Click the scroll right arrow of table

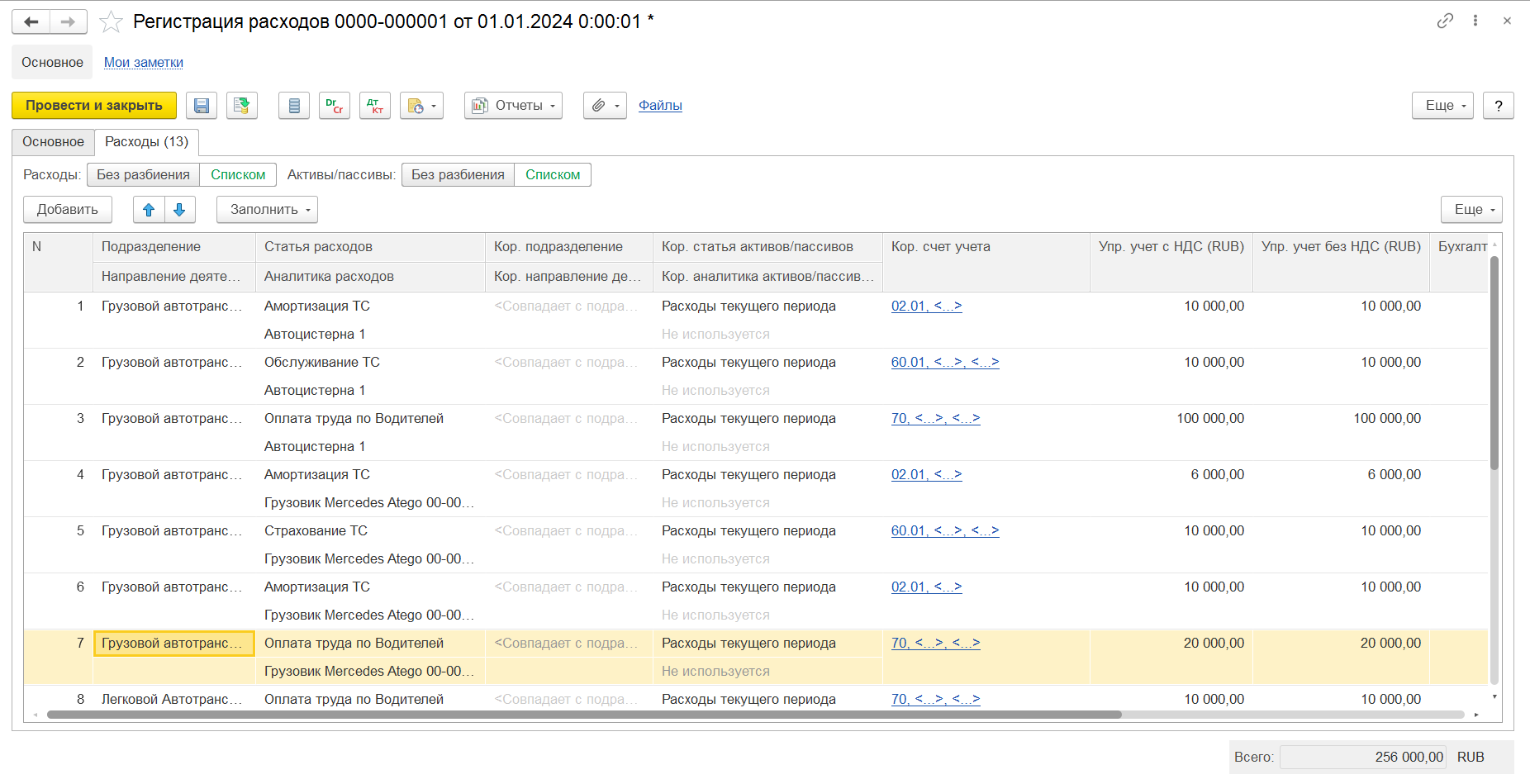[1476, 715]
